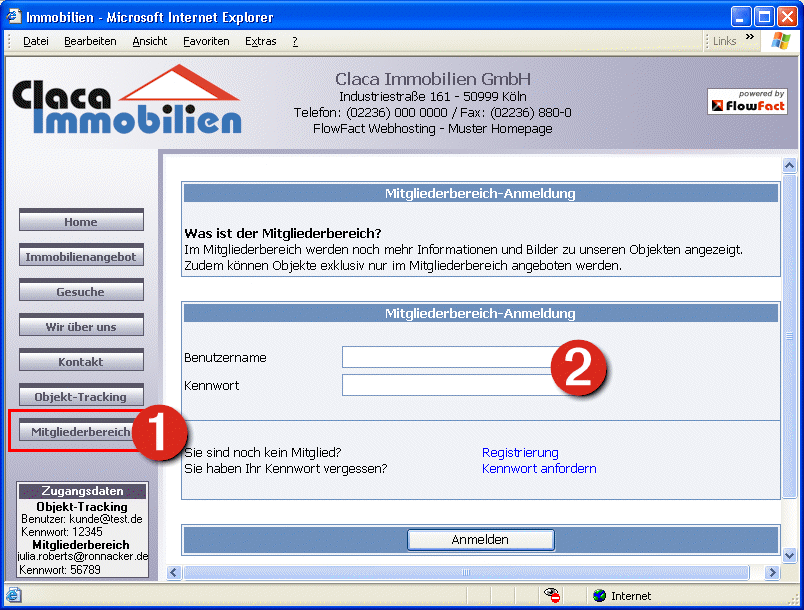Expand the Links toolbar chevron
This screenshot has width=804, height=610.
(750, 37)
